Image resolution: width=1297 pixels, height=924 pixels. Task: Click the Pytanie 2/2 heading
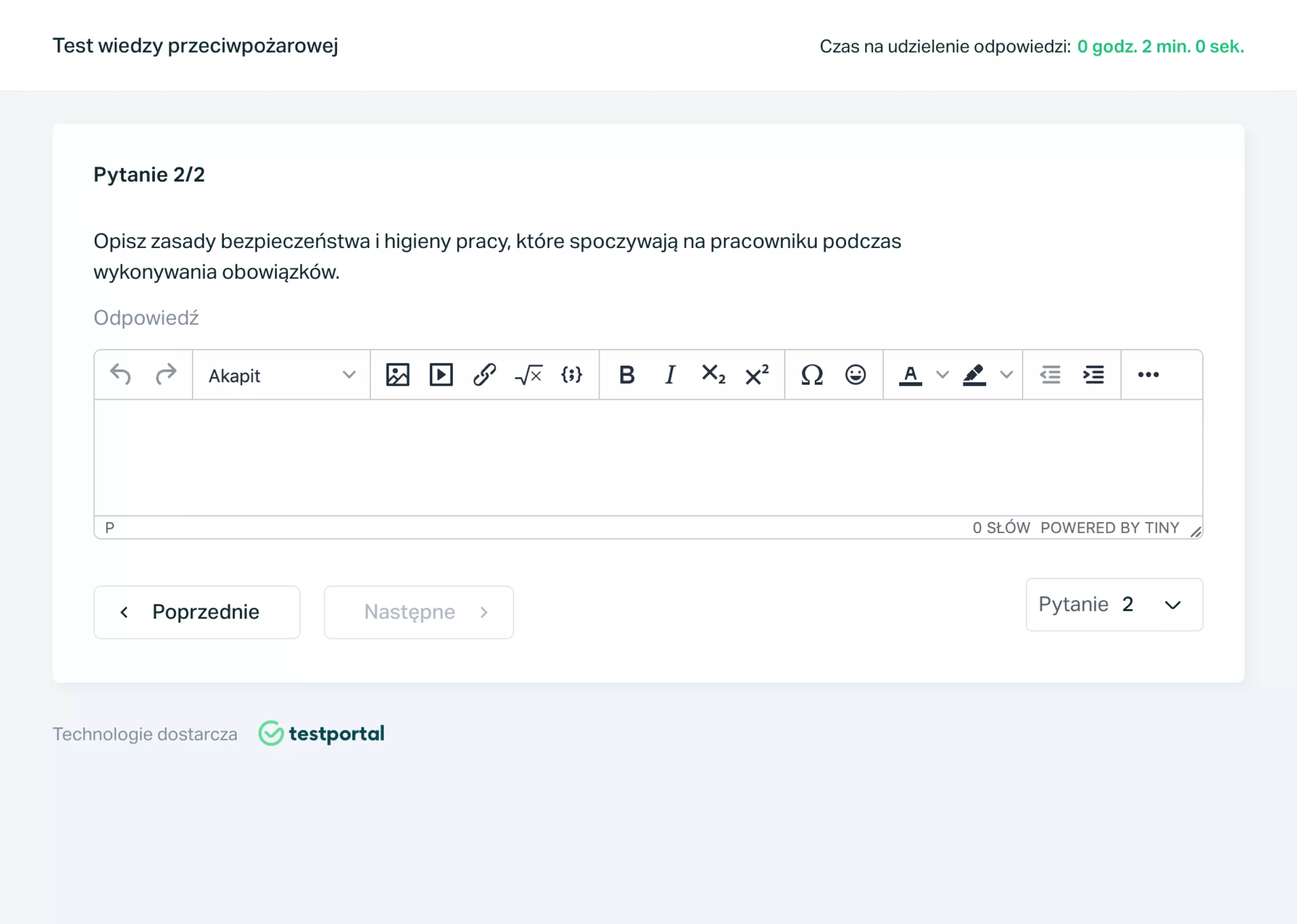pos(149,175)
